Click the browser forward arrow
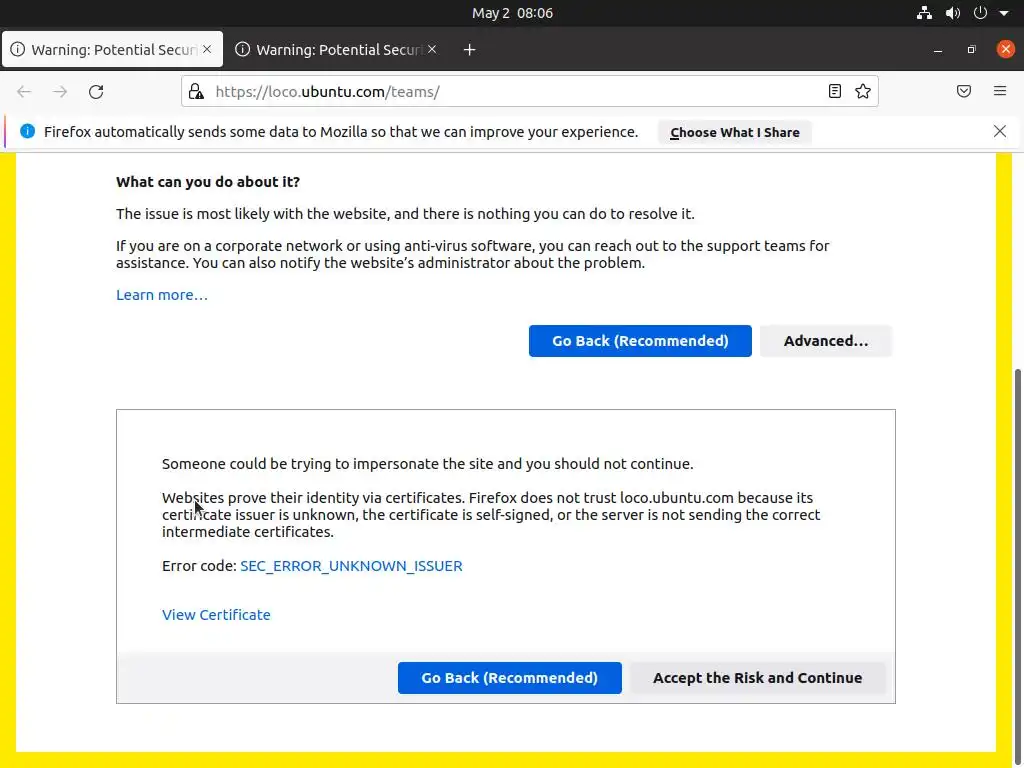 60,91
